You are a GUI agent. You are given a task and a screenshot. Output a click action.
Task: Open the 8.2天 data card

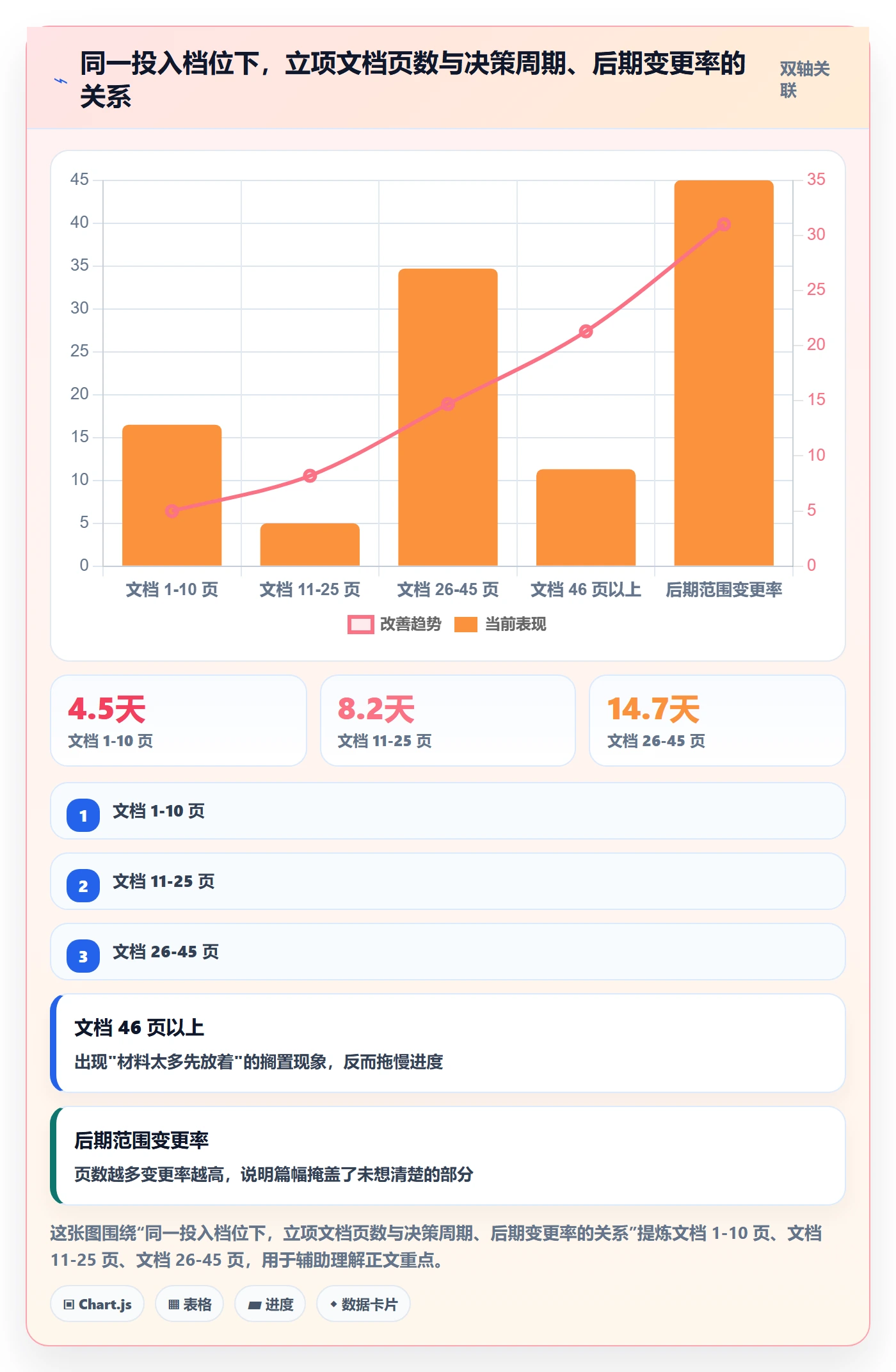(x=448, y=721)
